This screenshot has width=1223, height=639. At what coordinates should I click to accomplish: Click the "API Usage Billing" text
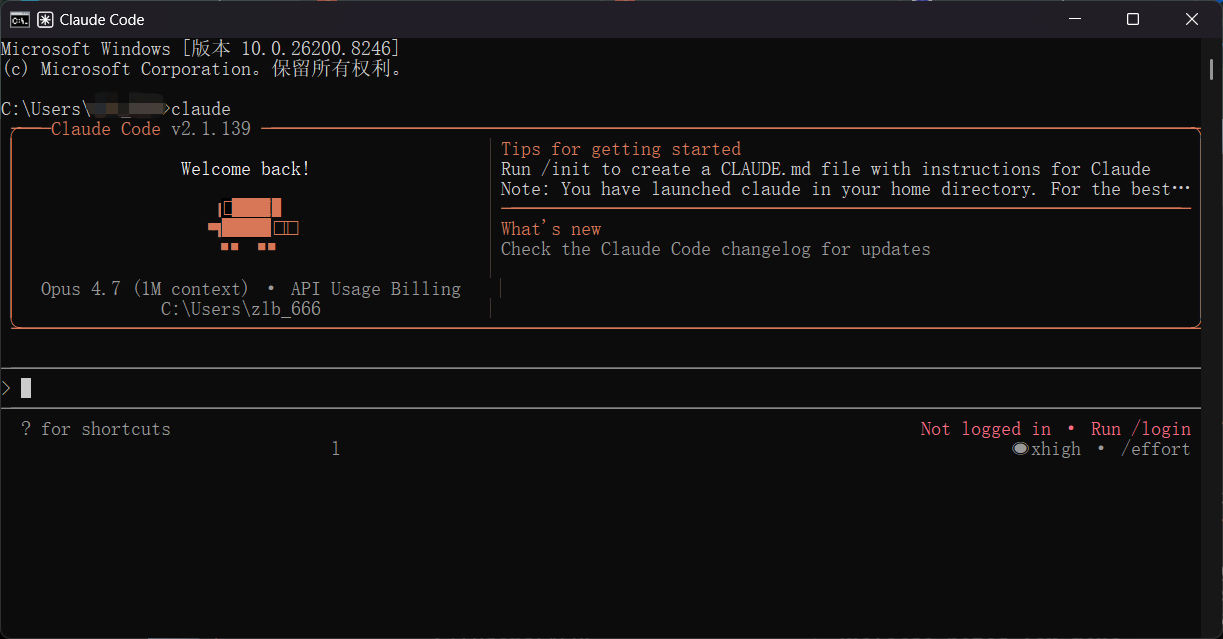[376, 289]
